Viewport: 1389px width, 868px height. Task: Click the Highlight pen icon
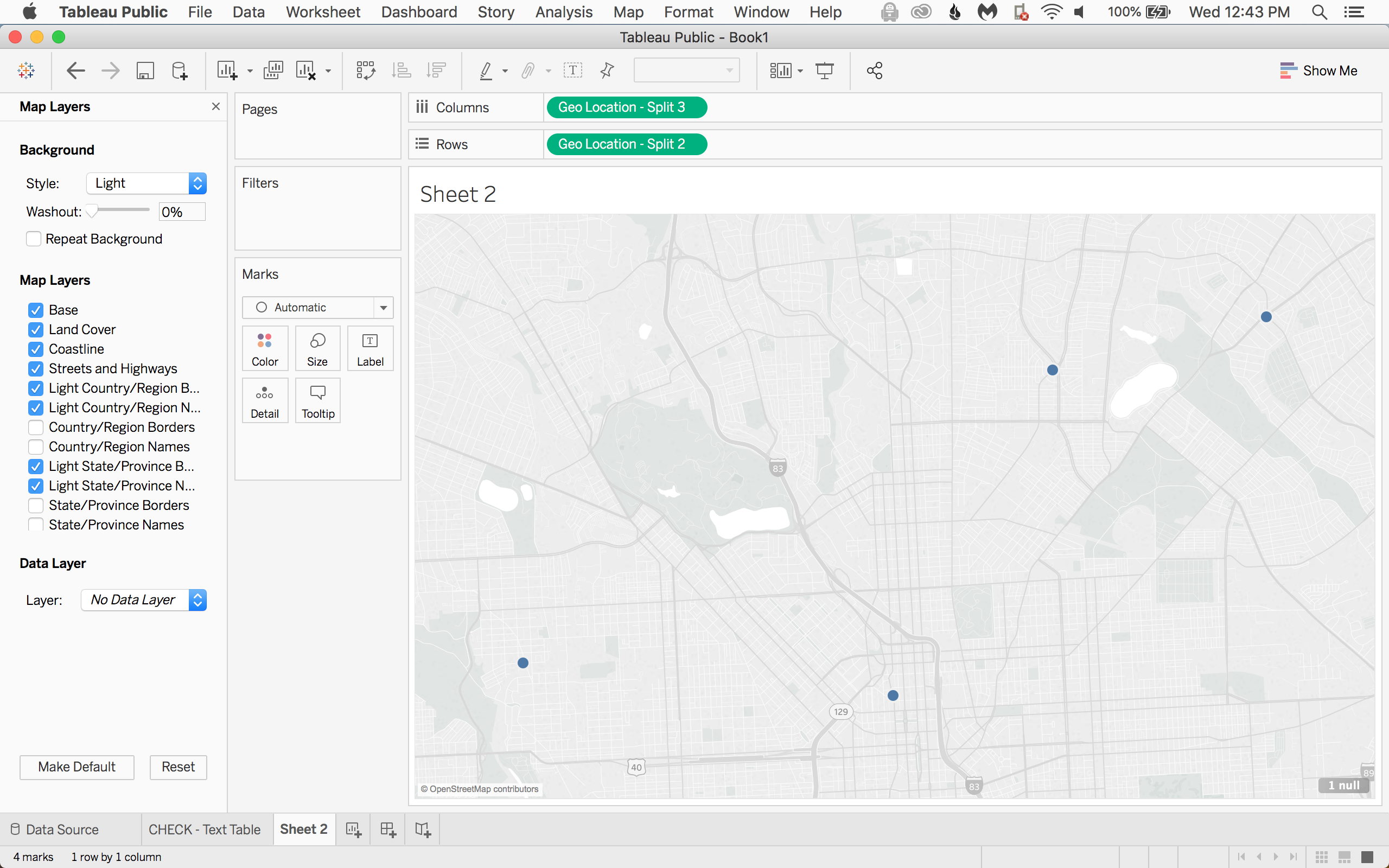(x=486, y=71)
